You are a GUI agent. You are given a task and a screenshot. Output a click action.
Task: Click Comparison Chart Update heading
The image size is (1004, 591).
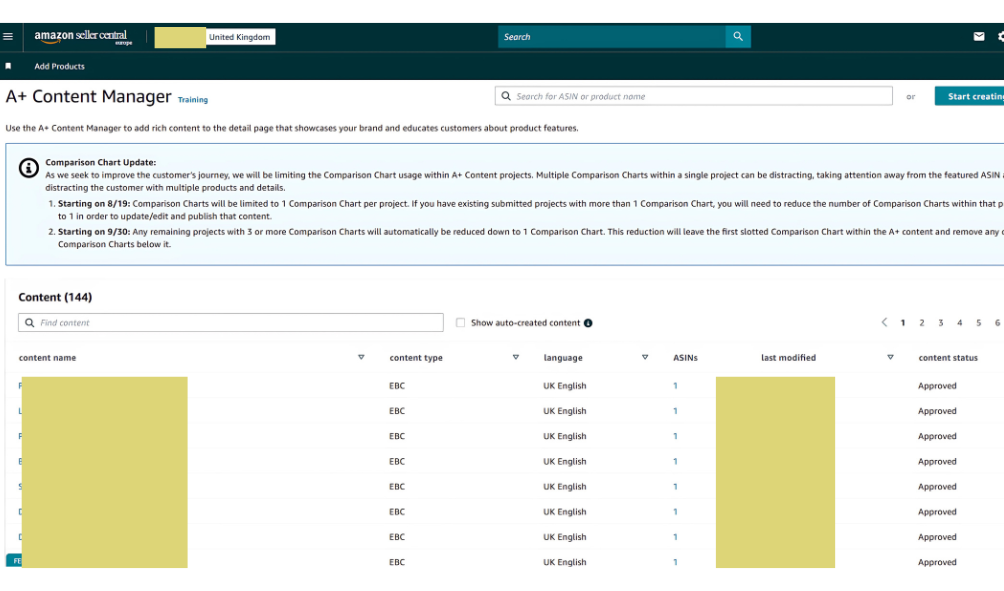(101, 163)
